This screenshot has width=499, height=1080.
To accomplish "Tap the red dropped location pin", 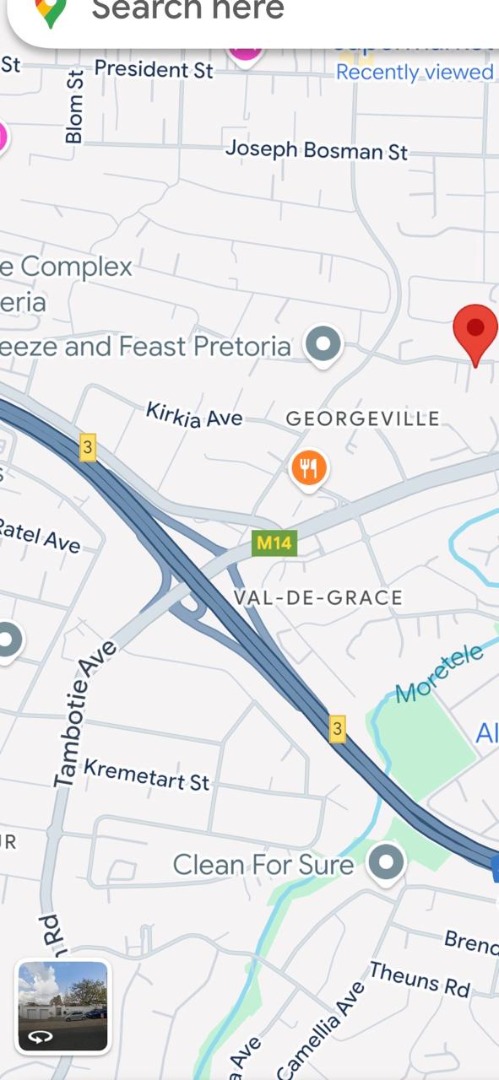I will (x=475, y=335).
